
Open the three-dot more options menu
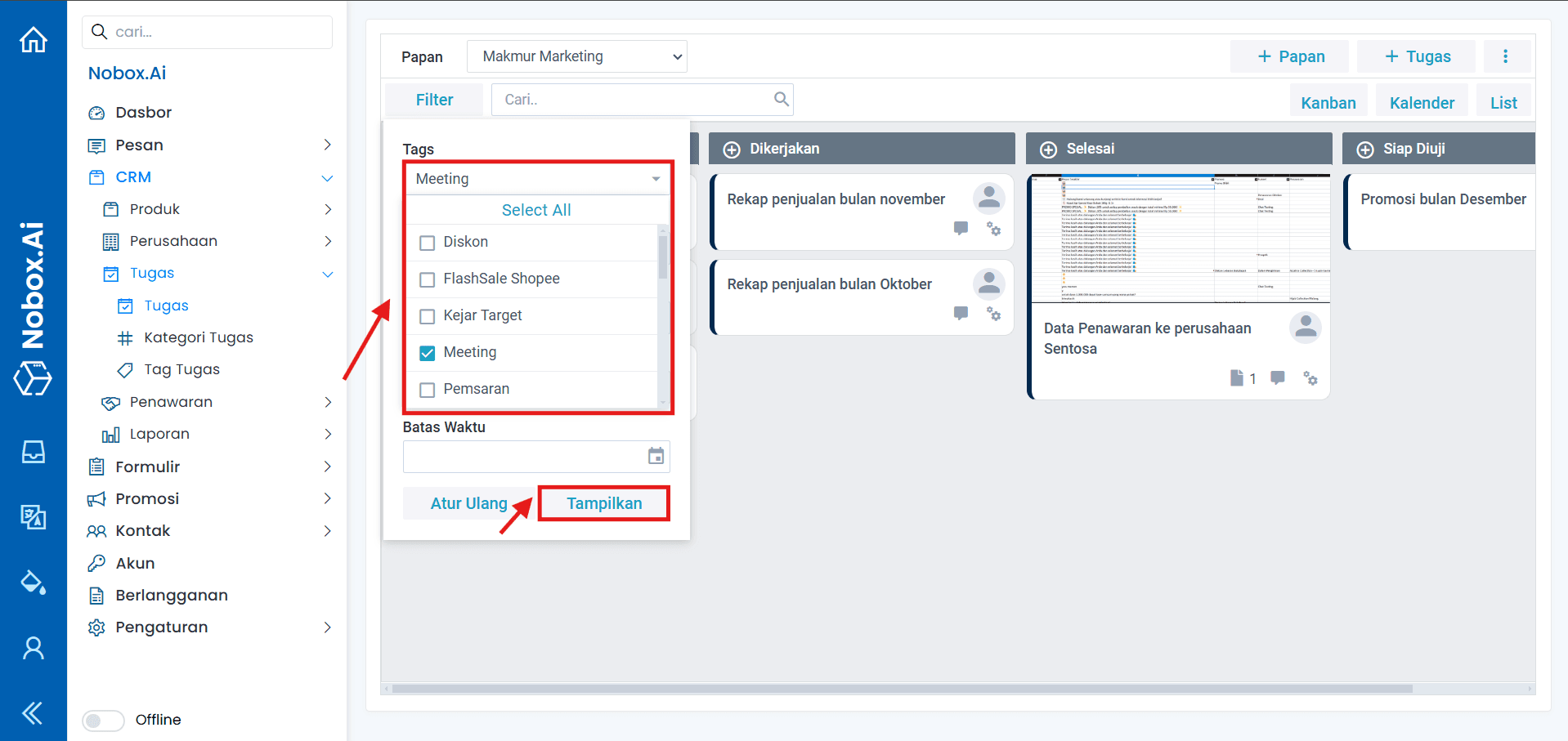tap(1505, 56)
